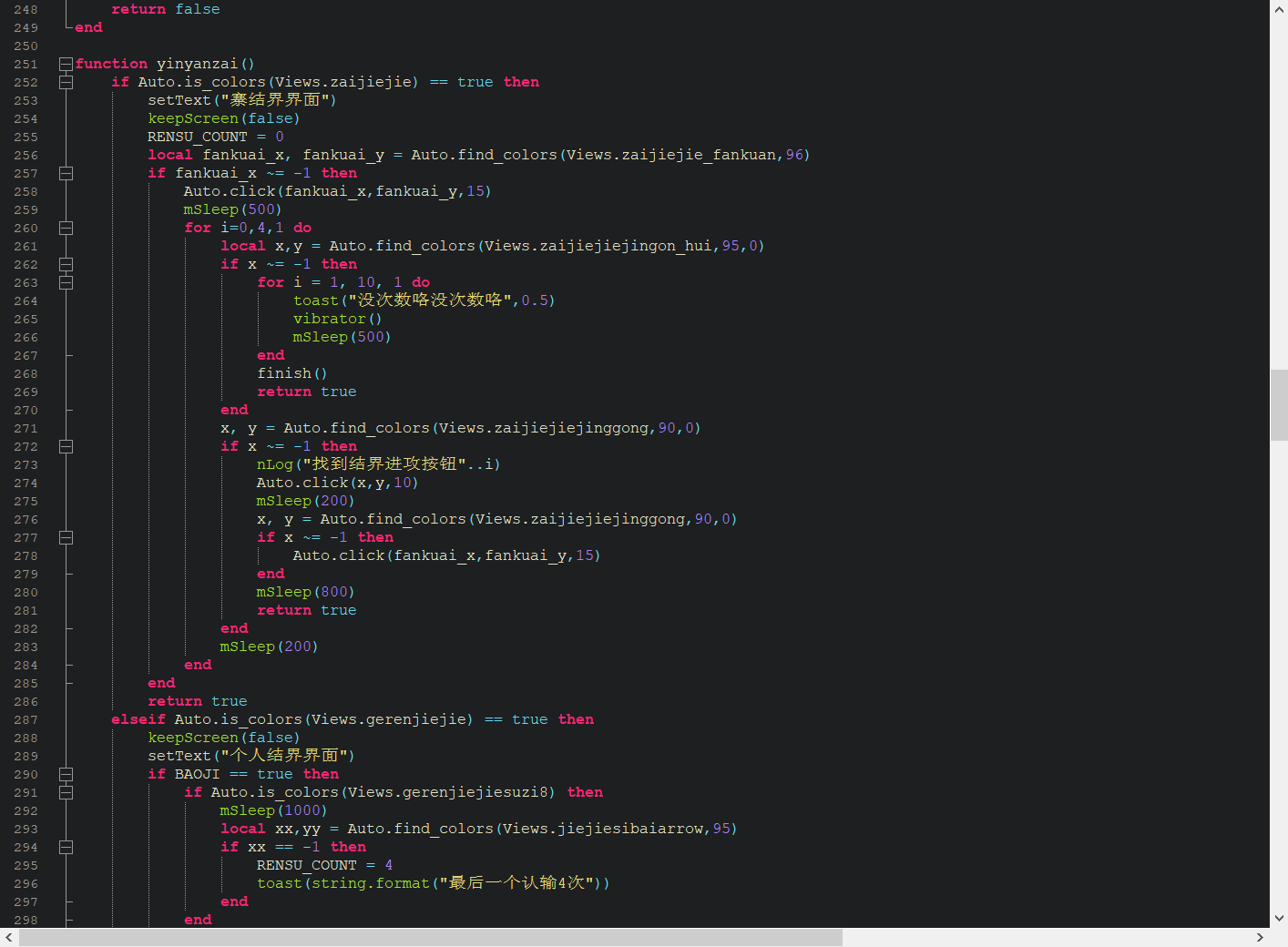Image resolution: width=1288 pixels, height=947 pixels.
Task: Click 'mSleep(200)' on line 283
Action: click(269, 647)
